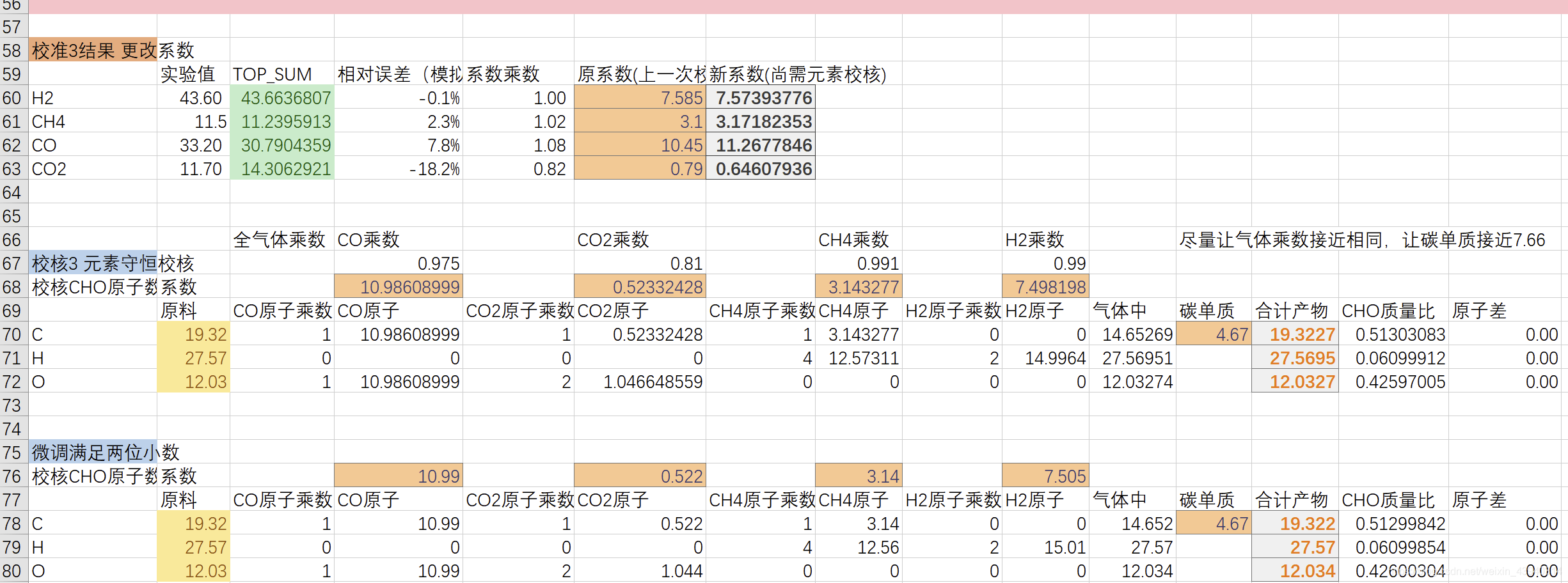Select green cell 43.6636807
The width and height of the screenshot is (1568, 583).
(x=282, y=97)
